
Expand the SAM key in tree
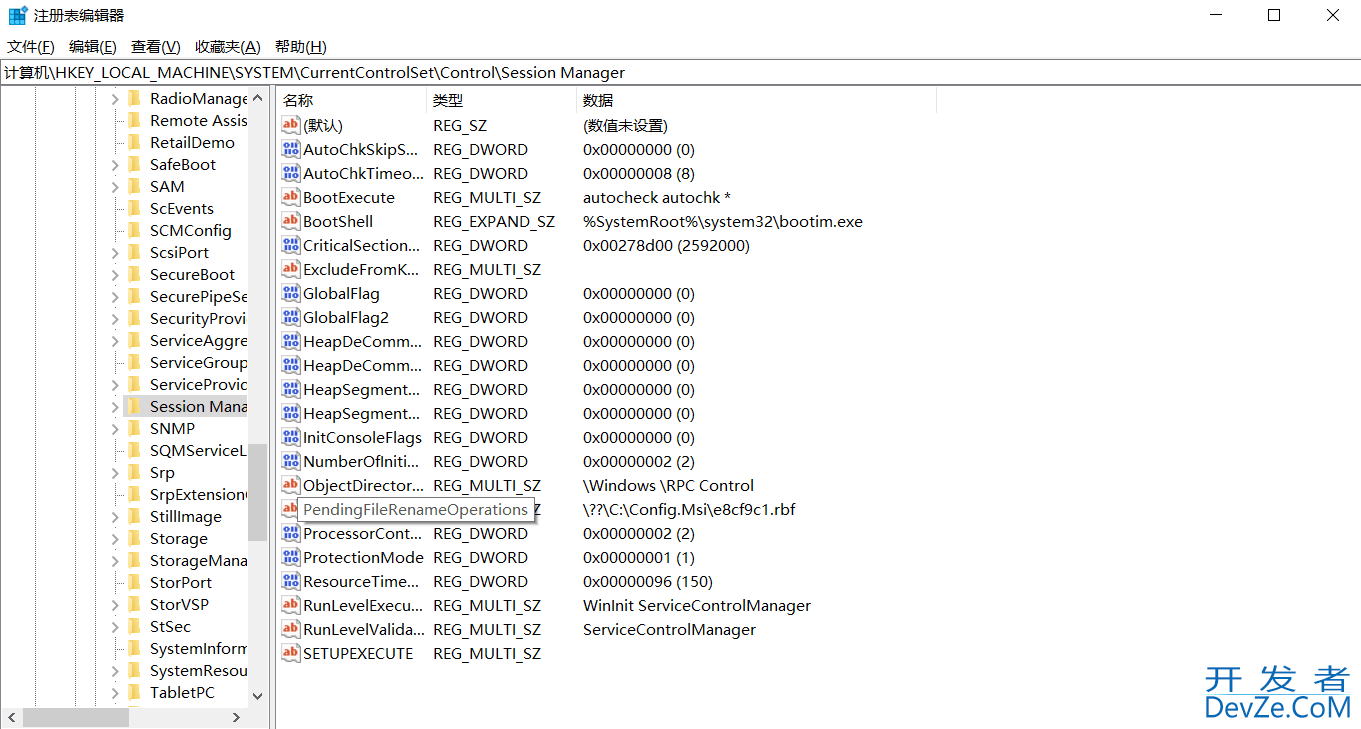tap(114, 186)
